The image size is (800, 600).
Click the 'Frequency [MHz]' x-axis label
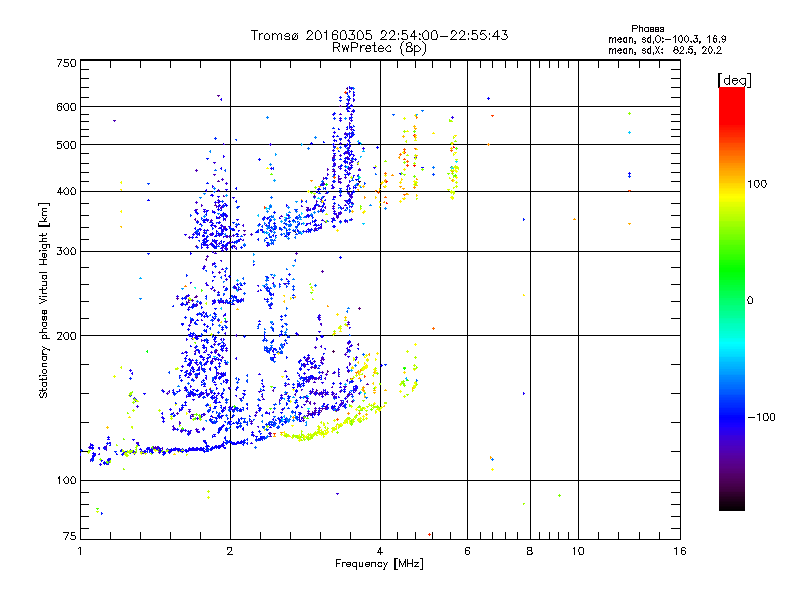[x=379, y=564]
